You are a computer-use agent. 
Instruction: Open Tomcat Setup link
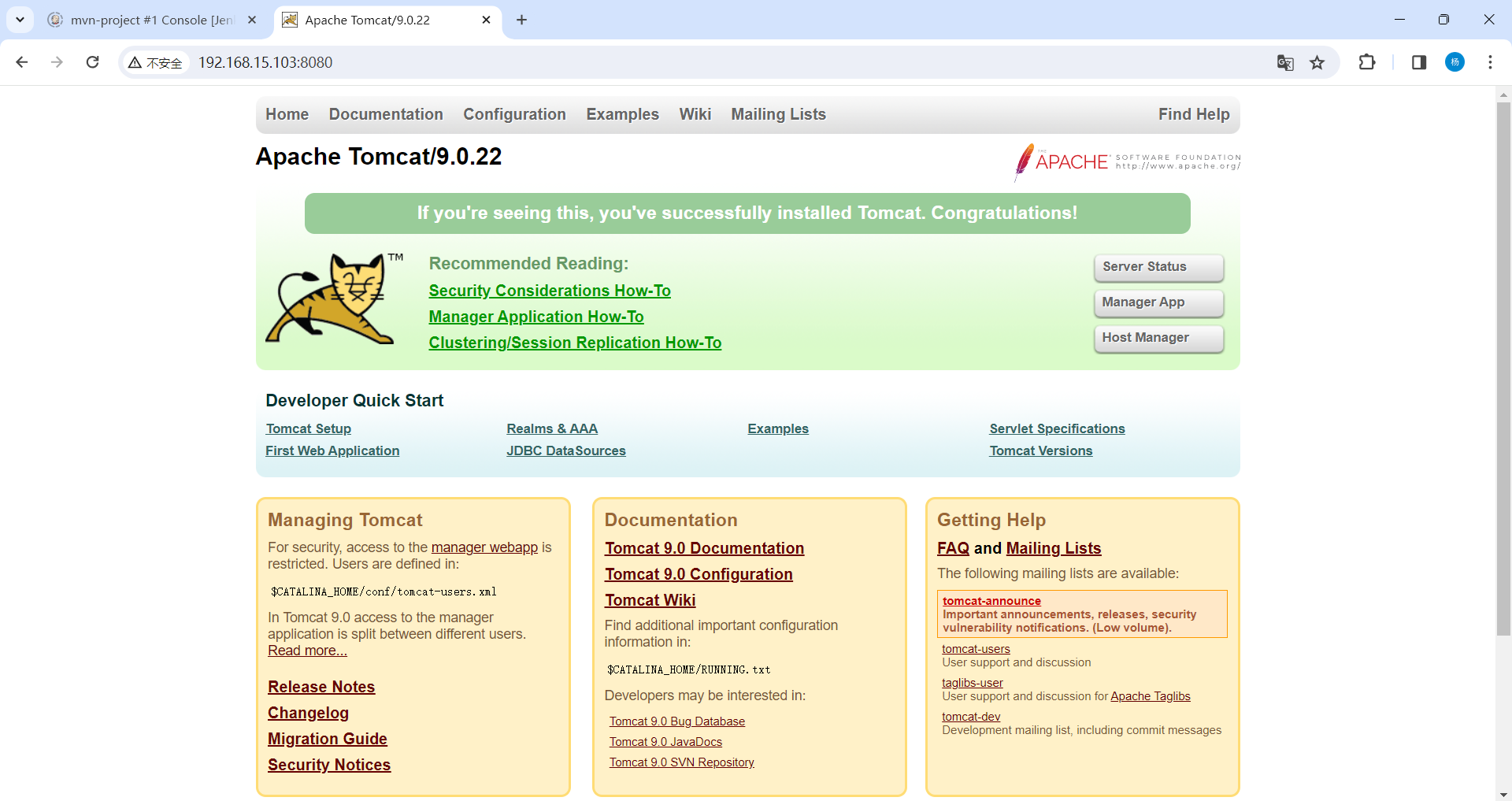tap(308, 428)
